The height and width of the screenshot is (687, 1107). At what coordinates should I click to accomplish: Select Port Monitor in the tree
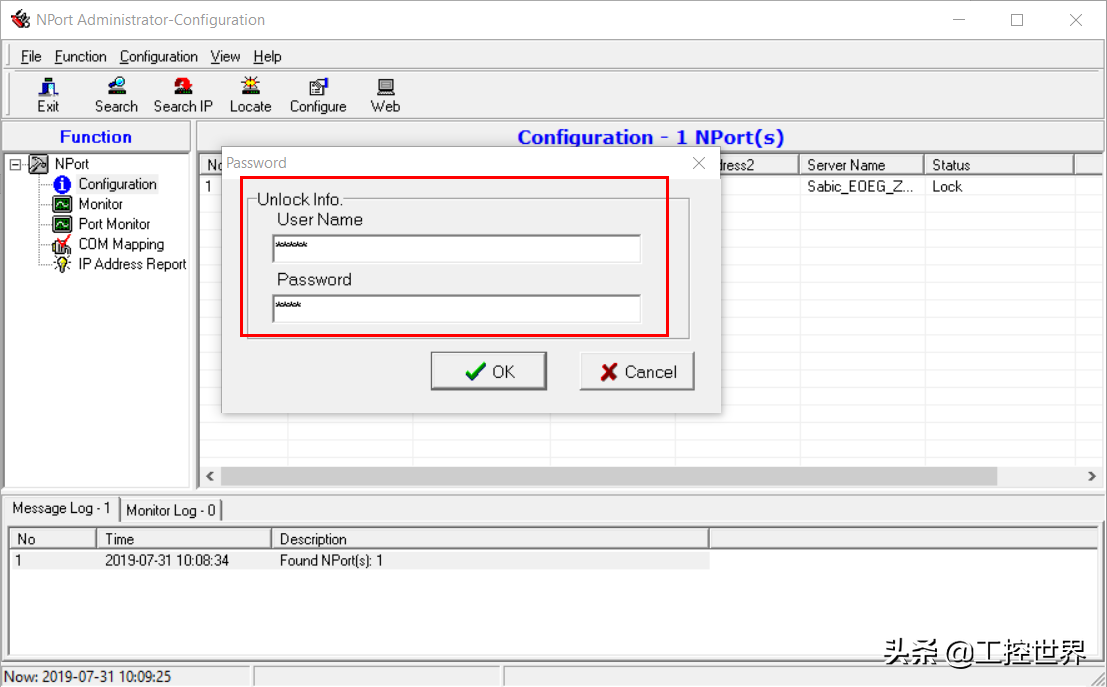[114, 224]
